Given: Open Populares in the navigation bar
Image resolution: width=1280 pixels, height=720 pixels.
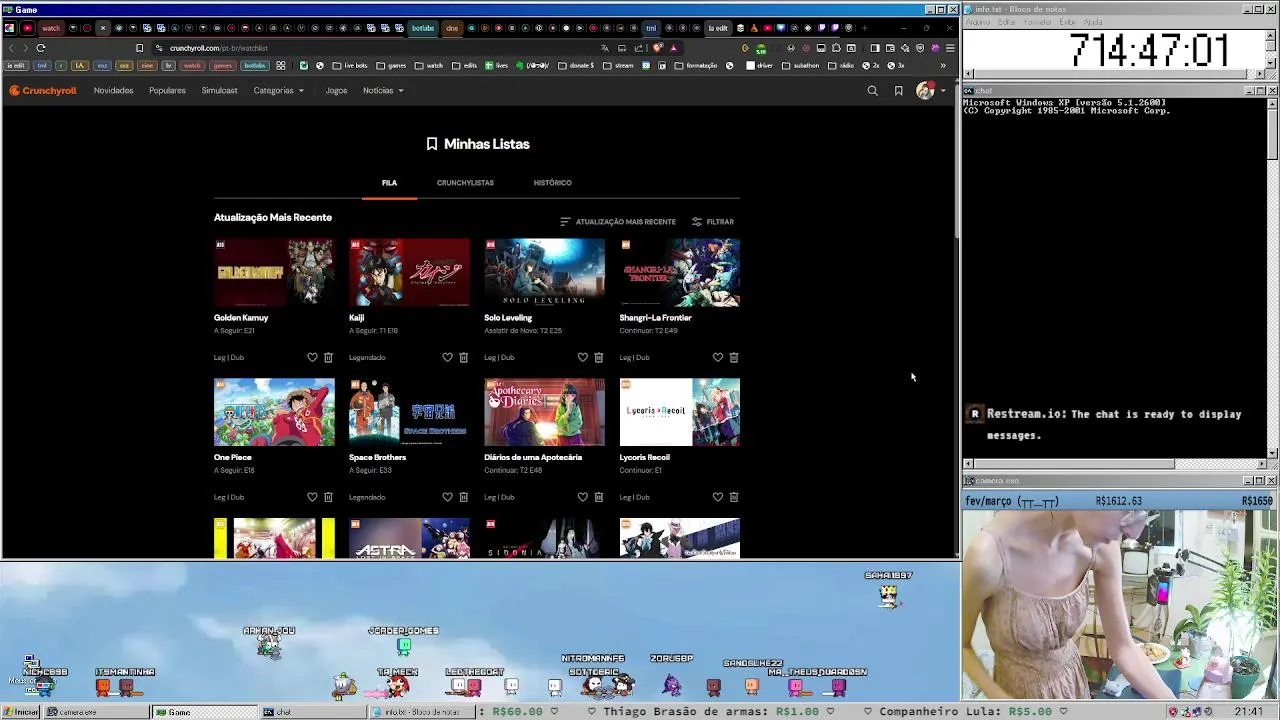Looking at the screenshot, I should click(167, 91).
